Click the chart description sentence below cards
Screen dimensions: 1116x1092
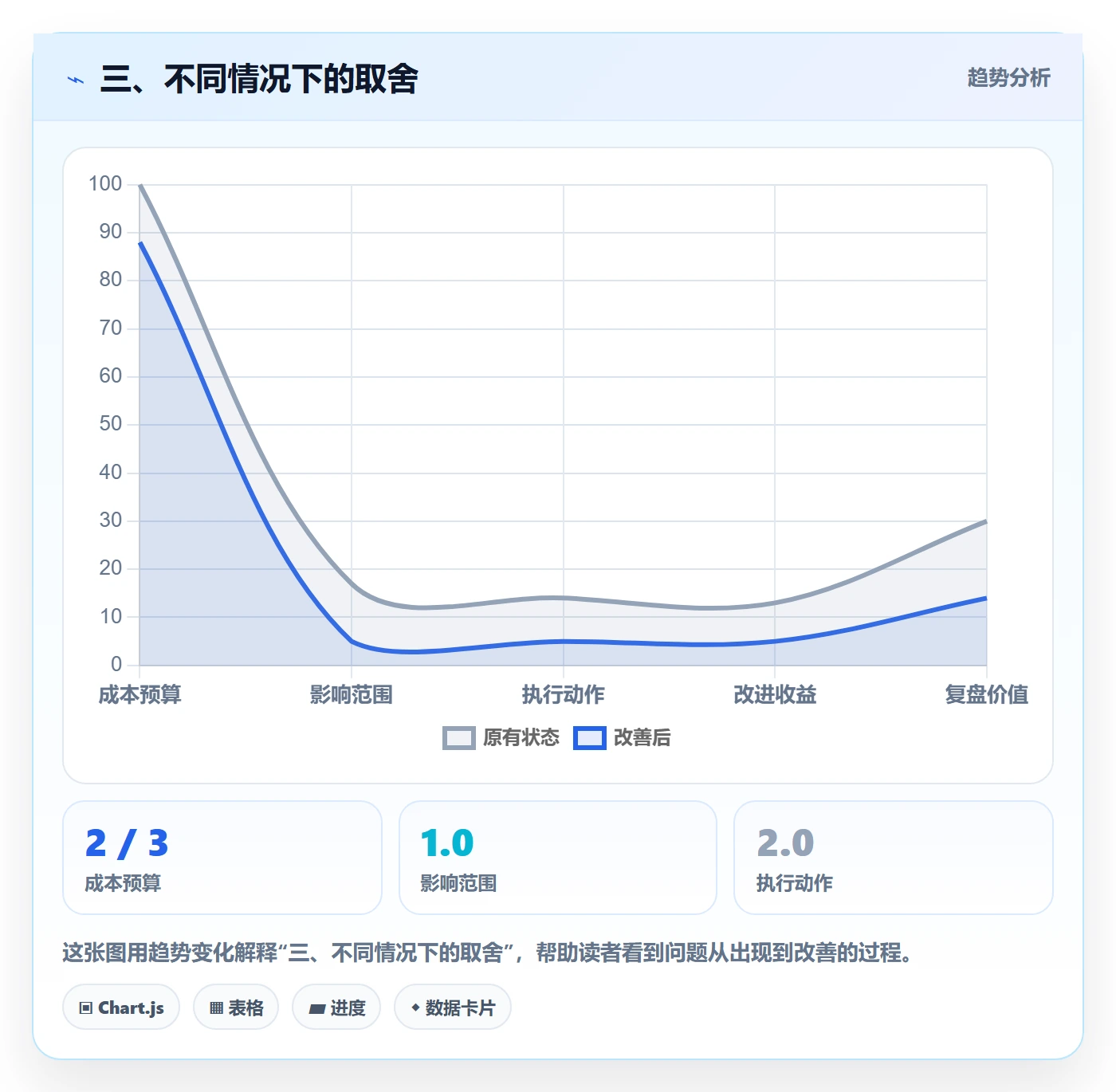(x=487, y=953)
